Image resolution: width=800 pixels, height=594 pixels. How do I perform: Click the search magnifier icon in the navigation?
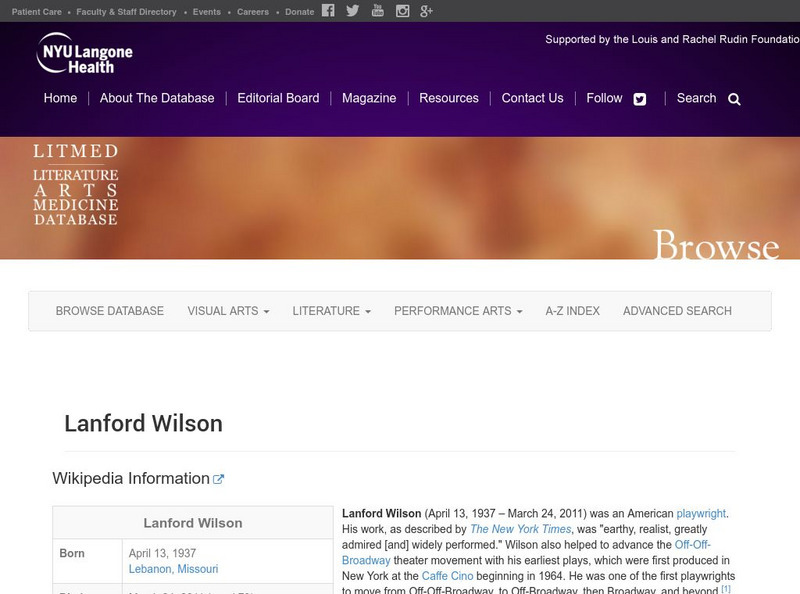click(734, 99)
